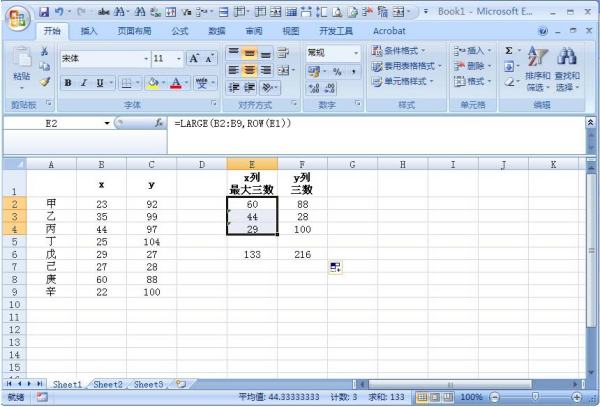
Task: Undo the last action
Action: pos(59,12)
